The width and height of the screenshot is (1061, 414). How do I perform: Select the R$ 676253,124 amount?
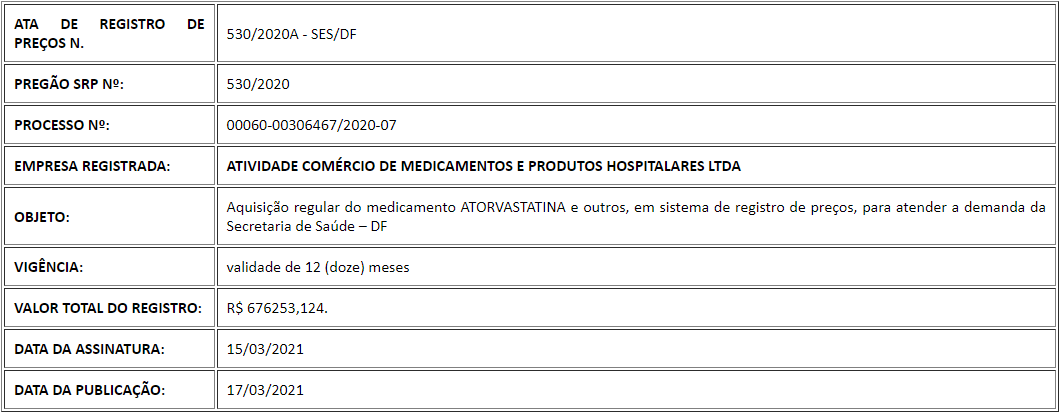(278, 308)
